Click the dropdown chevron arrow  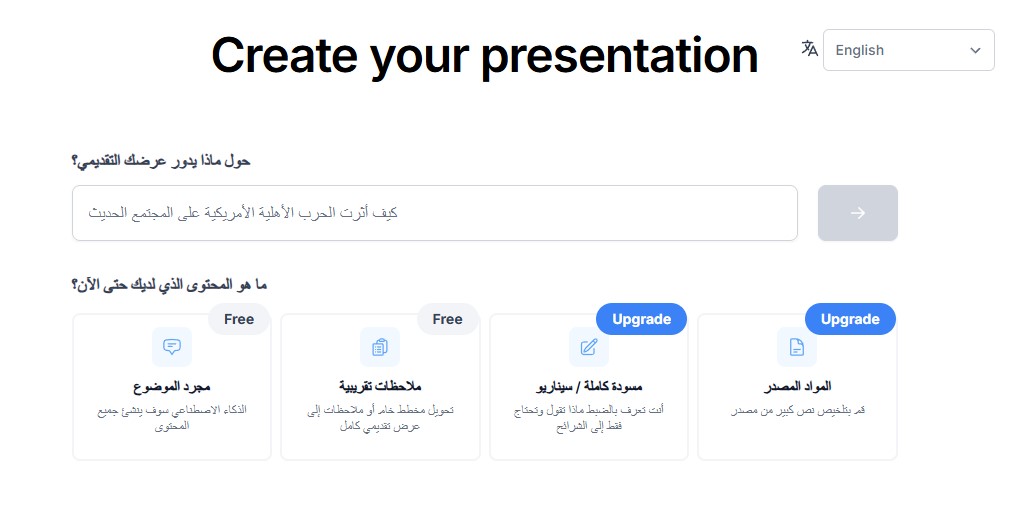pyautogui.click(x=976, y=50)
